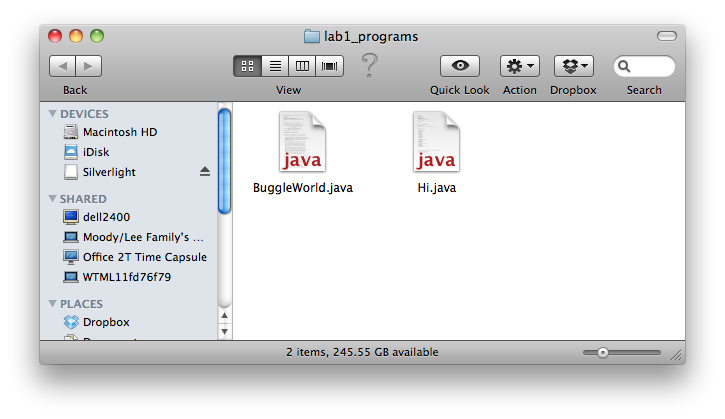Viewport: 725px width, 419px height.
Task: Click the window resize grip
Action: pyautogui.click(x=676, y=355)
